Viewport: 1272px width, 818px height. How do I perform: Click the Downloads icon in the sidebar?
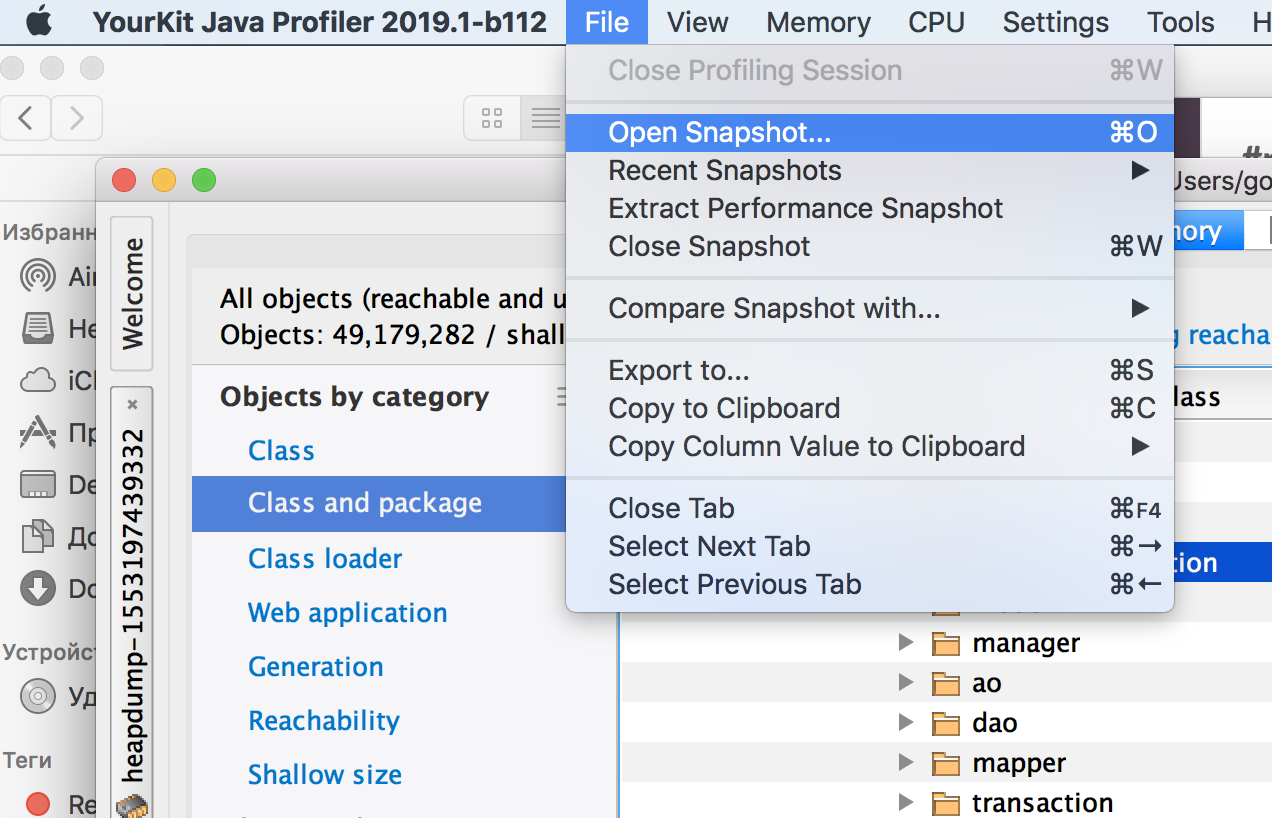[36, 587]
